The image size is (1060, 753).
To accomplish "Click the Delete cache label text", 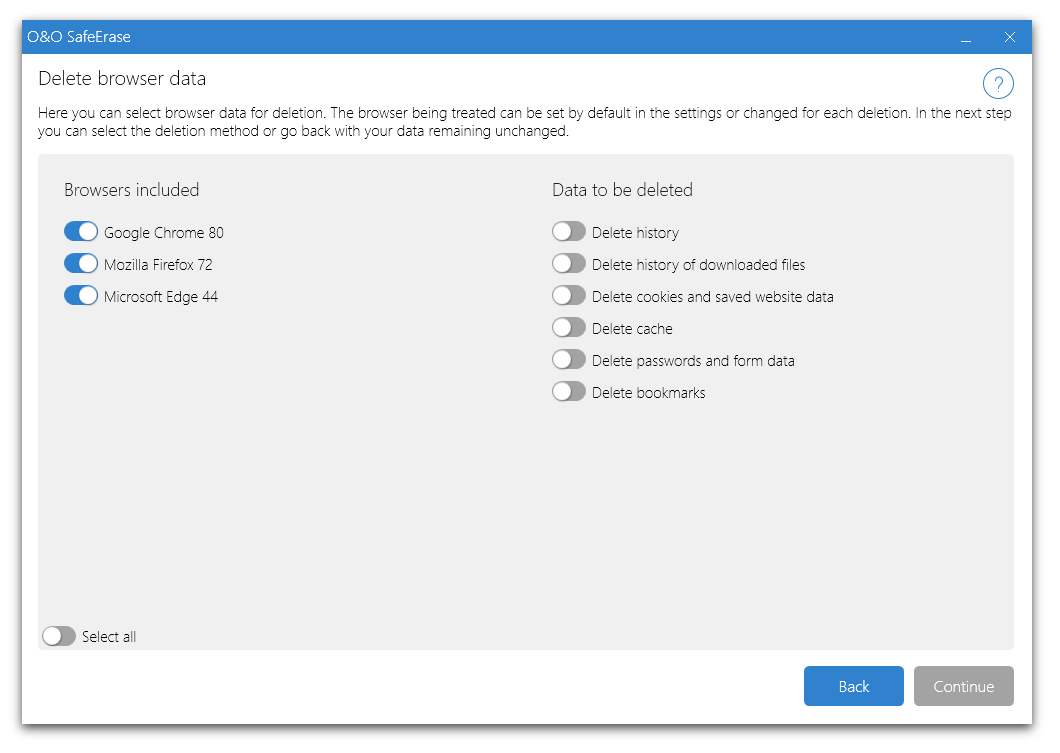I will [632, 329].
